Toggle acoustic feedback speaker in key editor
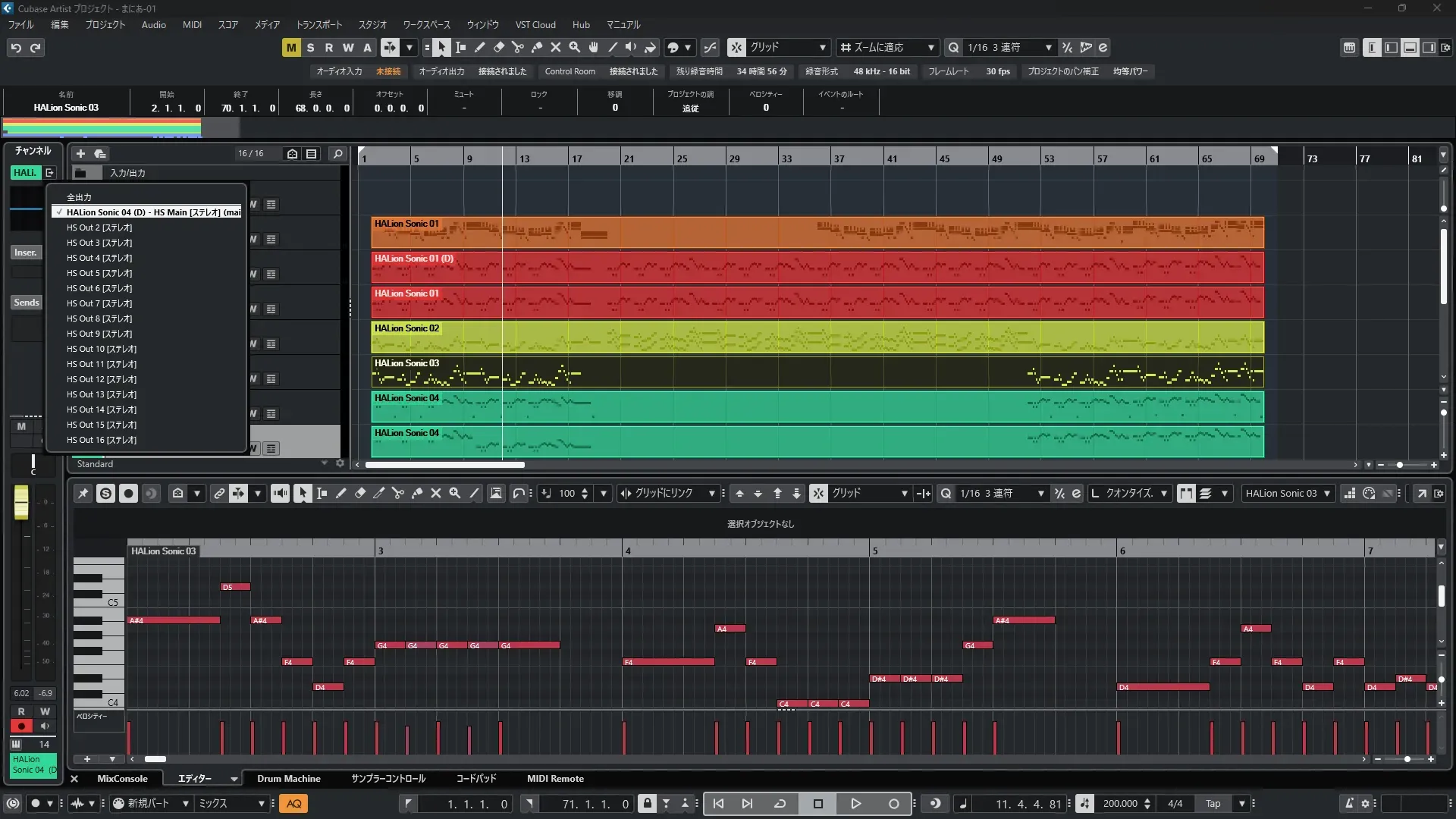1456x819 pixels. tap(280, 494)
